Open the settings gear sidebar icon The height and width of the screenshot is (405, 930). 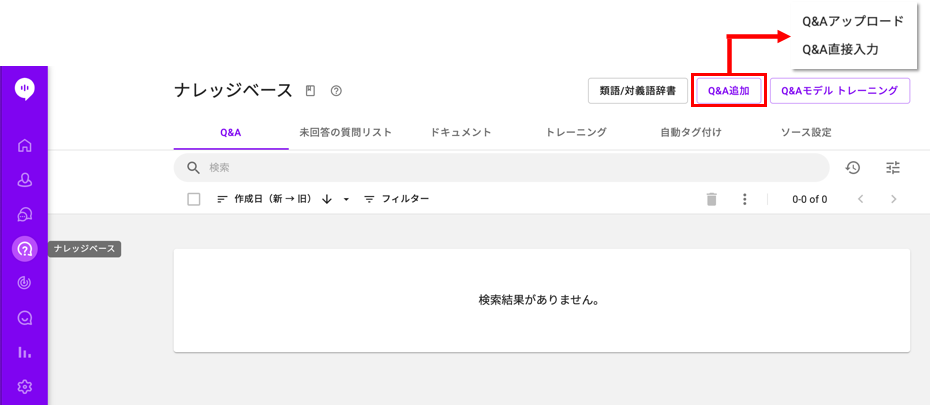point(24,387)
